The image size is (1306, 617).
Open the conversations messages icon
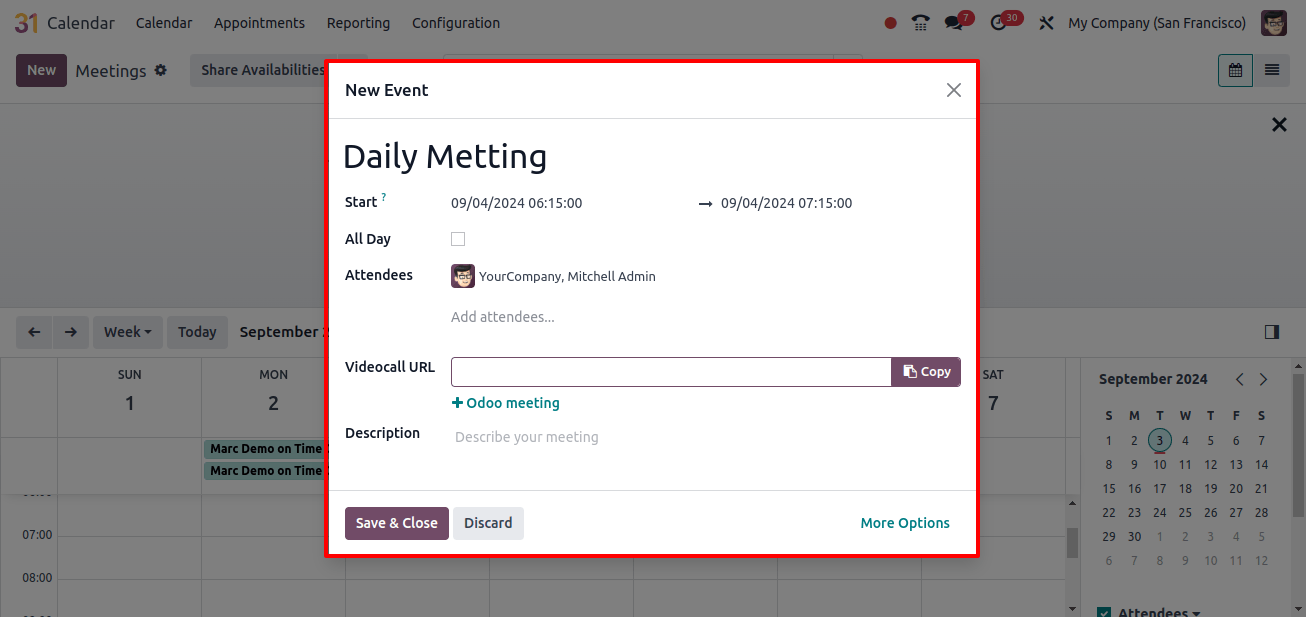pyautogui.click(x=954, y=23)
